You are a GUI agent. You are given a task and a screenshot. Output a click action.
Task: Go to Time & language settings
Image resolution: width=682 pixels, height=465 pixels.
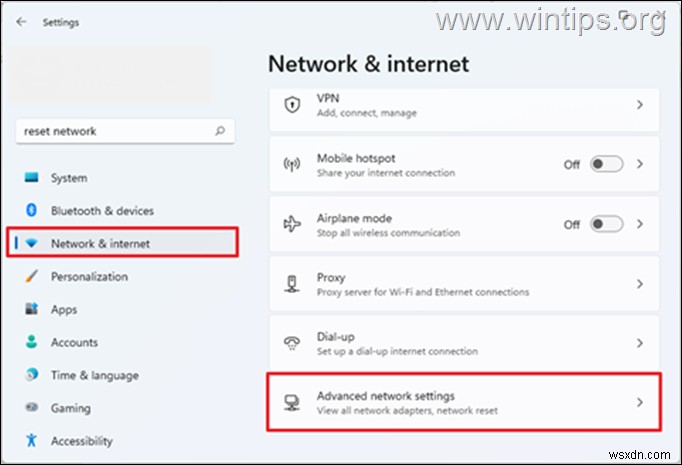click(94, 375)
